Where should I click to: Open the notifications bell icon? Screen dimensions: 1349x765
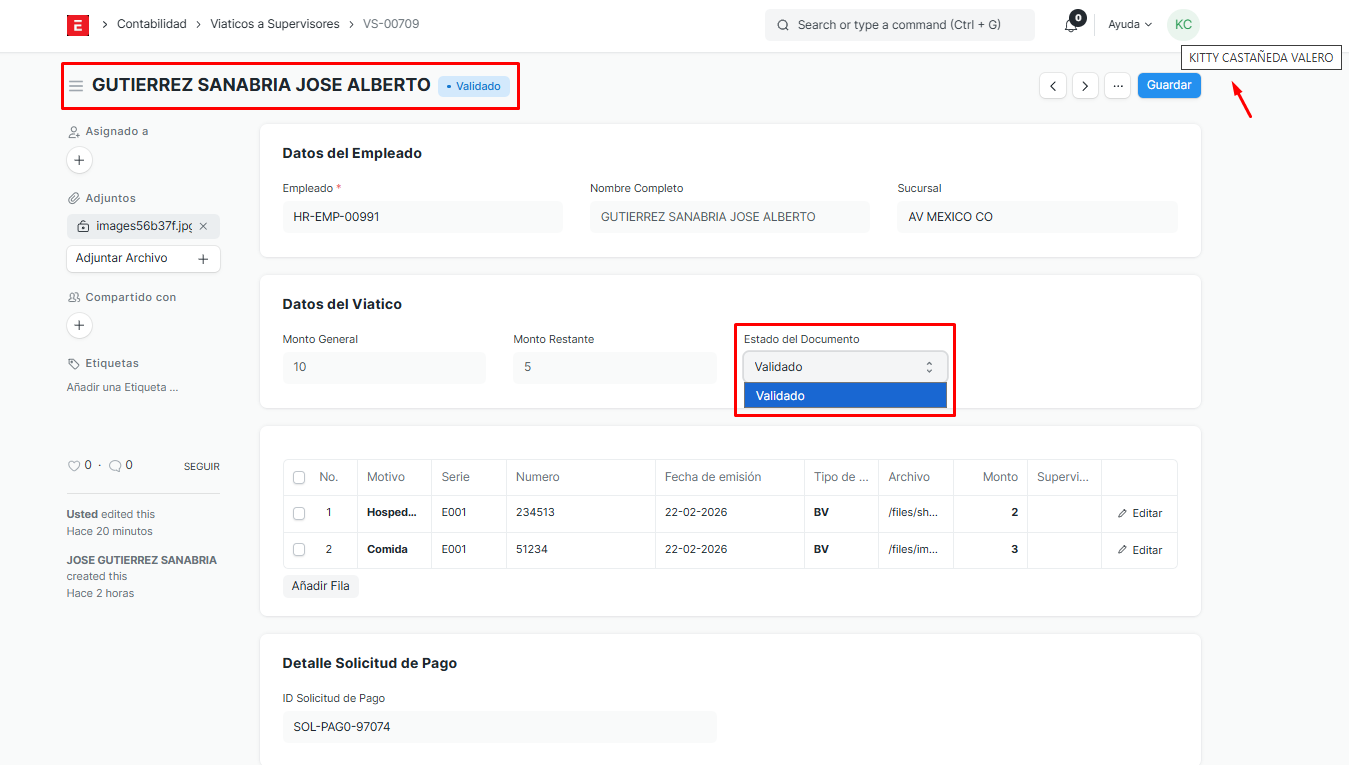pyautogui.click(x=1071, y=25)
